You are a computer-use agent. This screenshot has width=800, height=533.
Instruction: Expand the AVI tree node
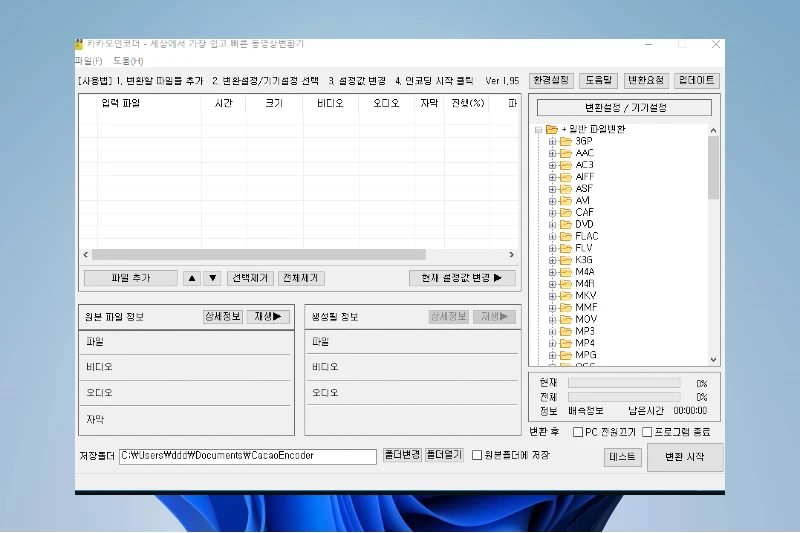552,201
